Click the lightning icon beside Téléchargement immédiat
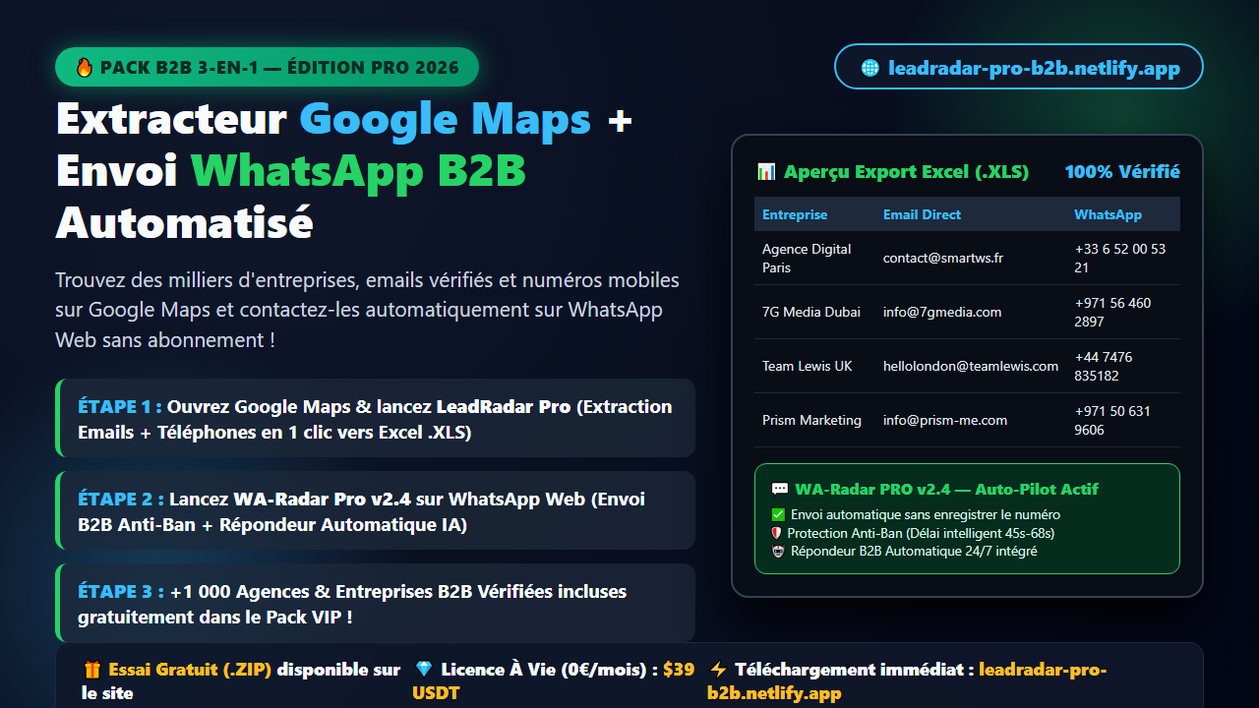Image resolution: width=1259 pixels, height=708 pixels. click(x=718, y=670)
